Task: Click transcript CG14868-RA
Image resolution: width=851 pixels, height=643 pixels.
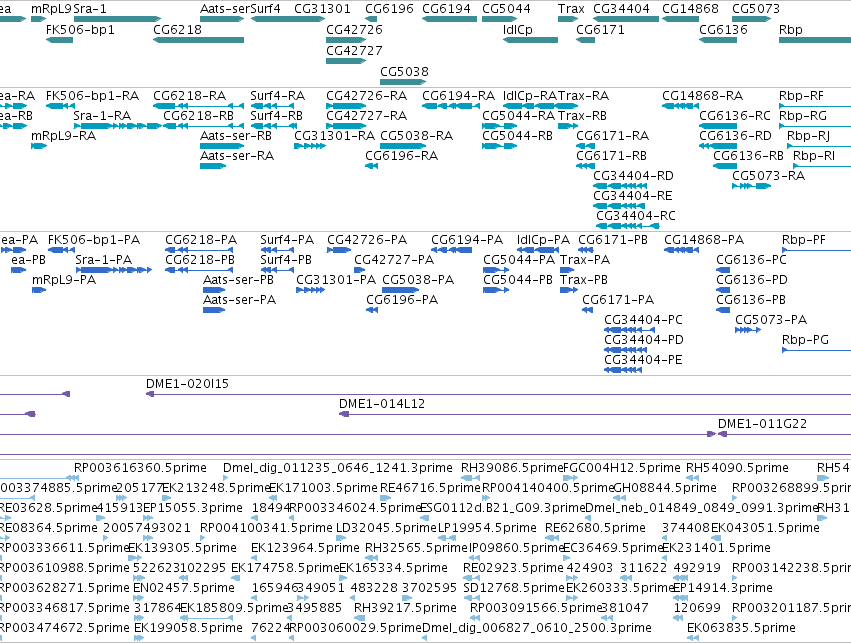Action: [702, 96]
